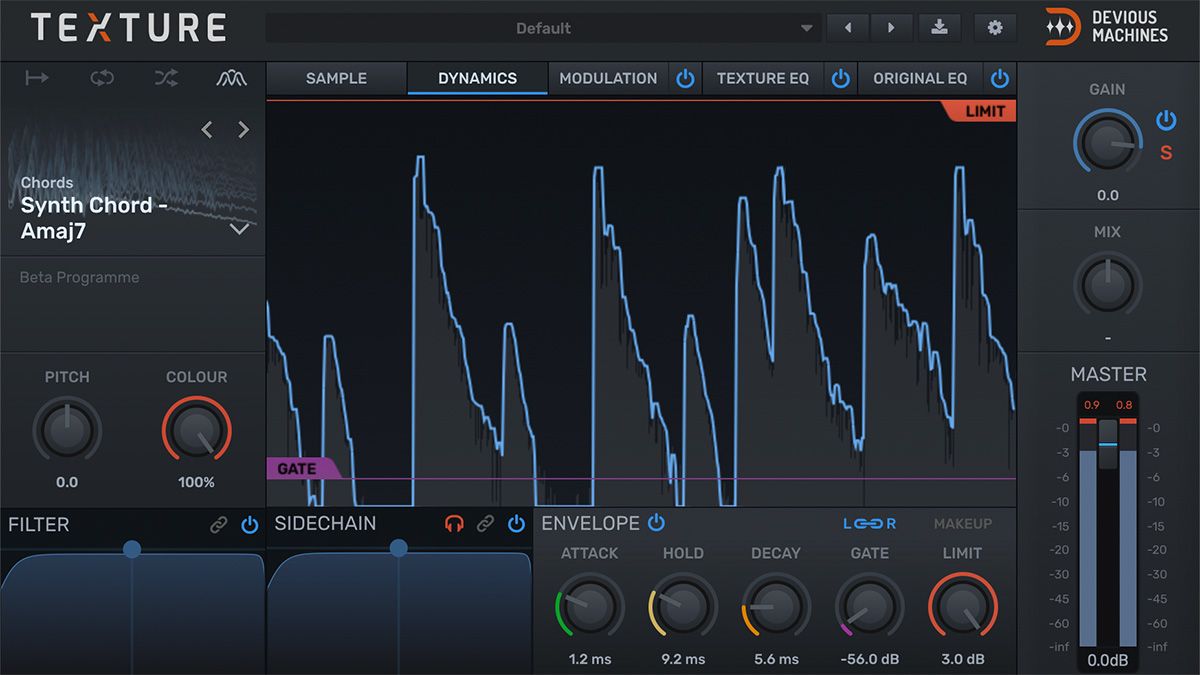Expand the Synth Chord sample list
1200x675 pixels.
240,229
